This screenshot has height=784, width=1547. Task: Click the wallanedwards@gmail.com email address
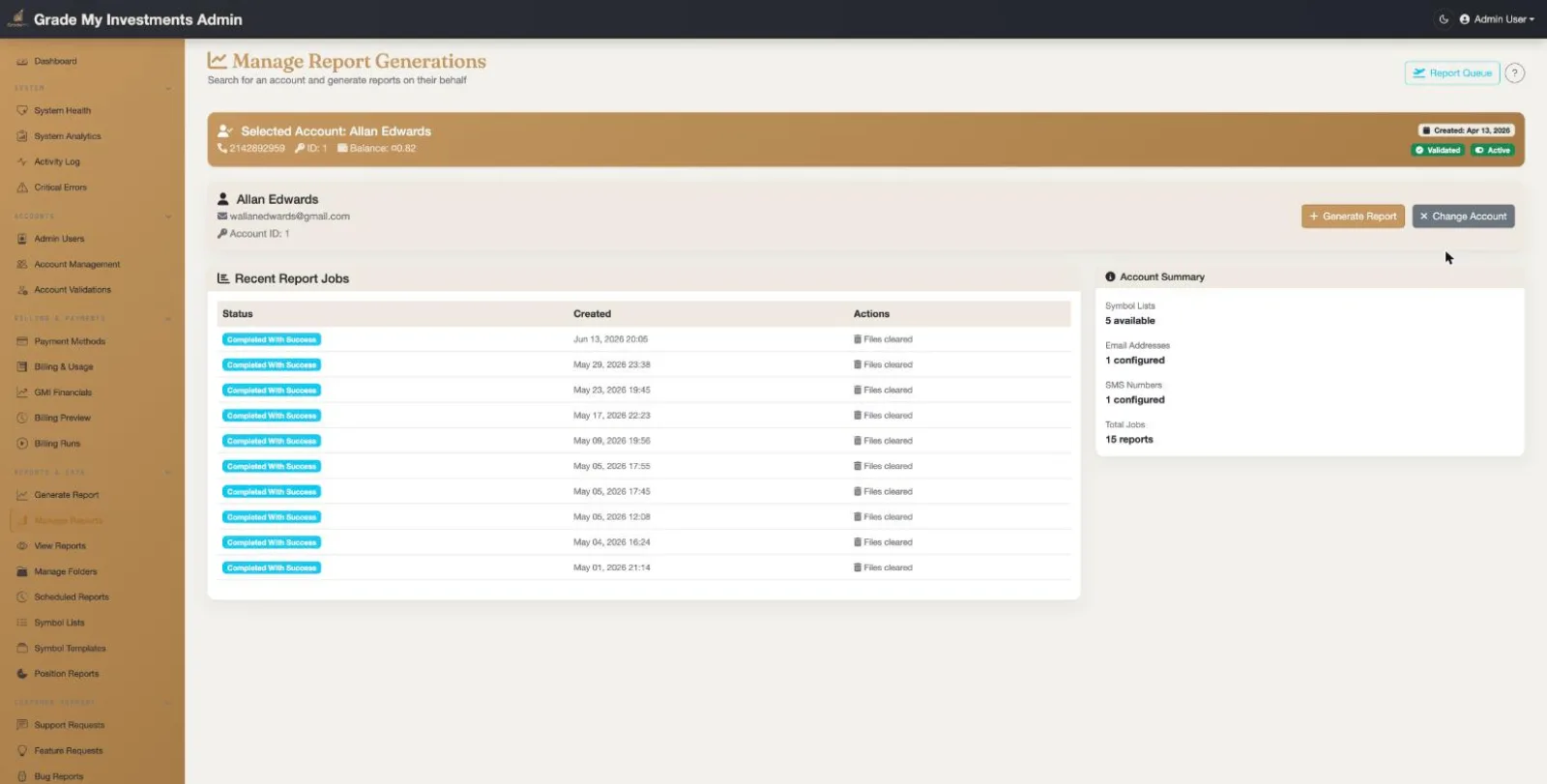coord(289,217)
